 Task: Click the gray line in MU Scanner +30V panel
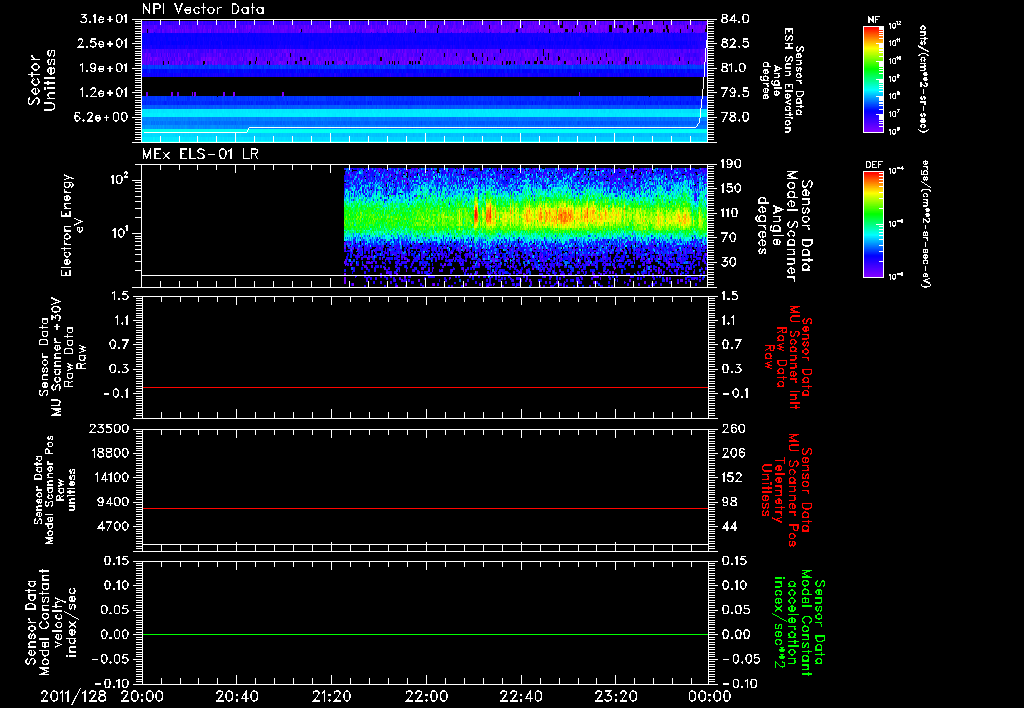coord(425,387)
